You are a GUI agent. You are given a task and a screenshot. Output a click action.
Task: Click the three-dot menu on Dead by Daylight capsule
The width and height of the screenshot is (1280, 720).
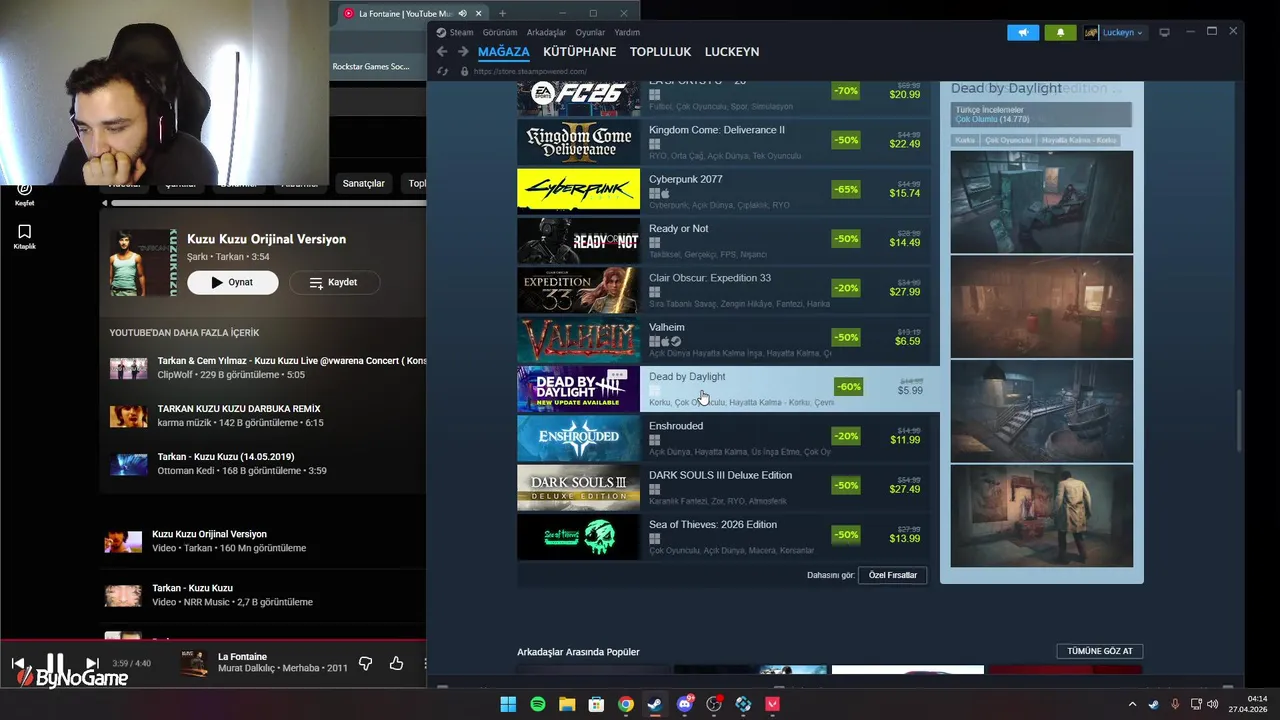[617, 375]
